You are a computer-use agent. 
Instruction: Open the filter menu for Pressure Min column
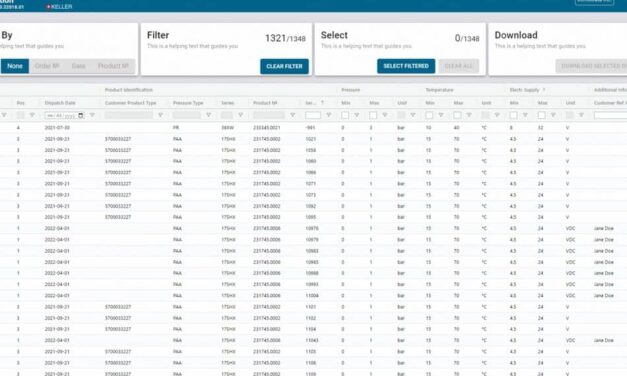[x=357, y=115]
